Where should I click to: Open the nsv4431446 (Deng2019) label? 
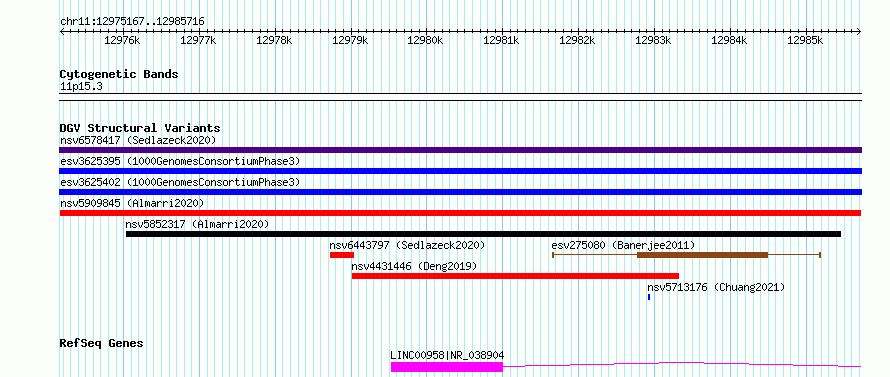[414, 266]
